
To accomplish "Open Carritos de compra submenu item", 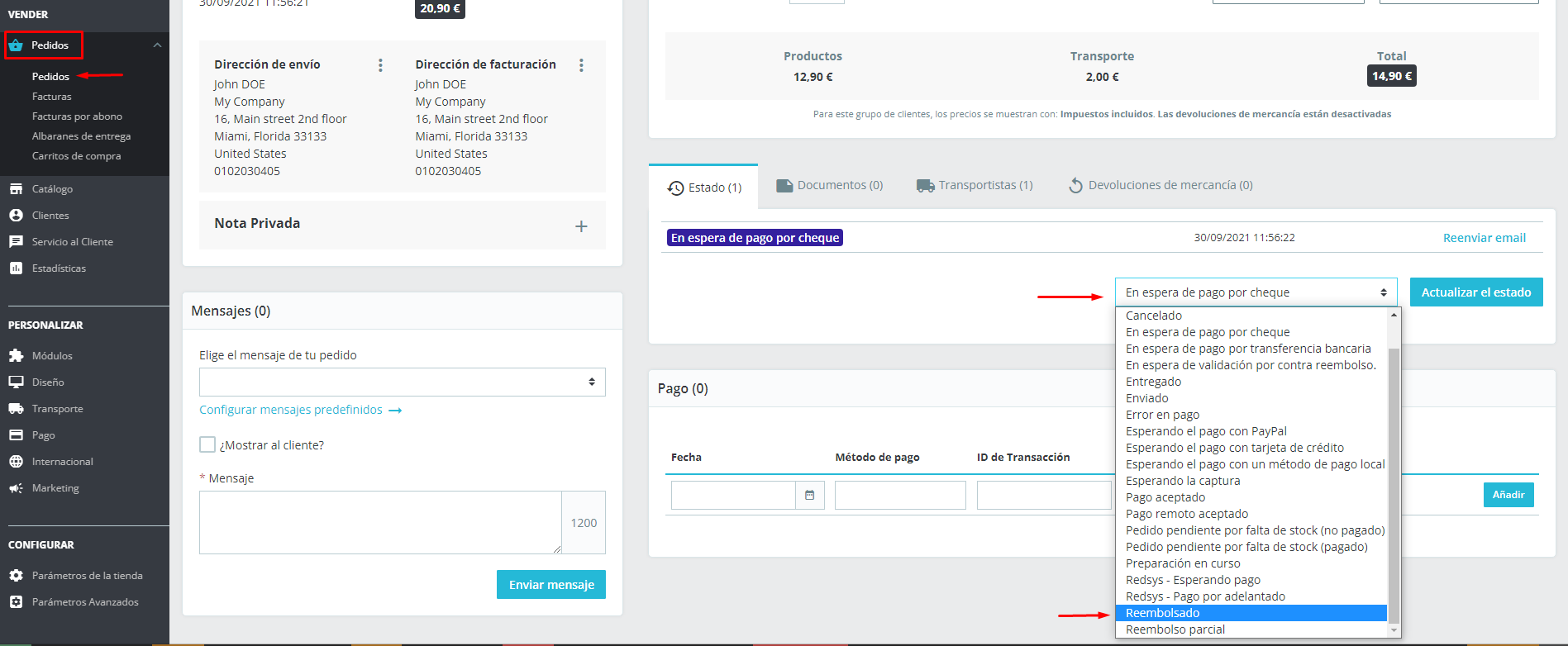I will [76, 156].
